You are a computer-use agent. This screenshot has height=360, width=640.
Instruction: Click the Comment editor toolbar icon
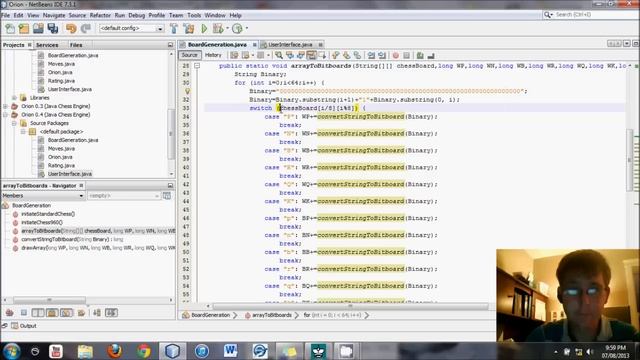pyautogui.click(x=420, y=55)
